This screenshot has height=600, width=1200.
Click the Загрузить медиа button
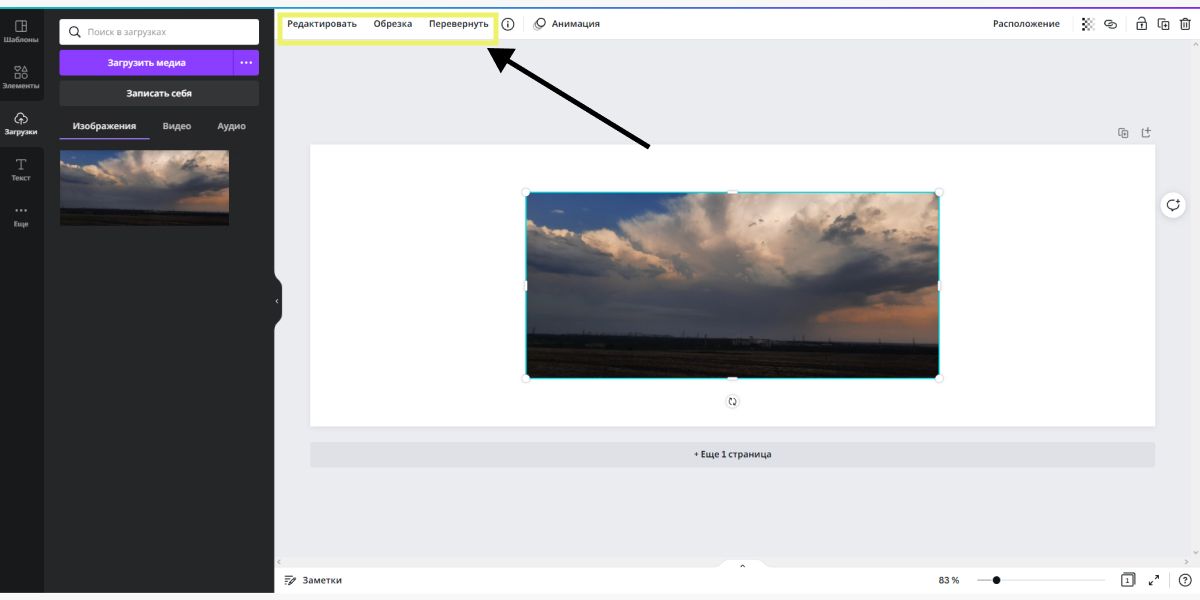coord(146,63)
